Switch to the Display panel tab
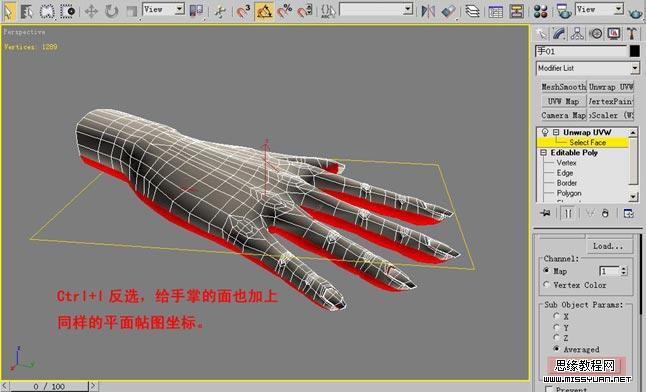The height and width of the screenshot is (392, 646). coord(614,33)
